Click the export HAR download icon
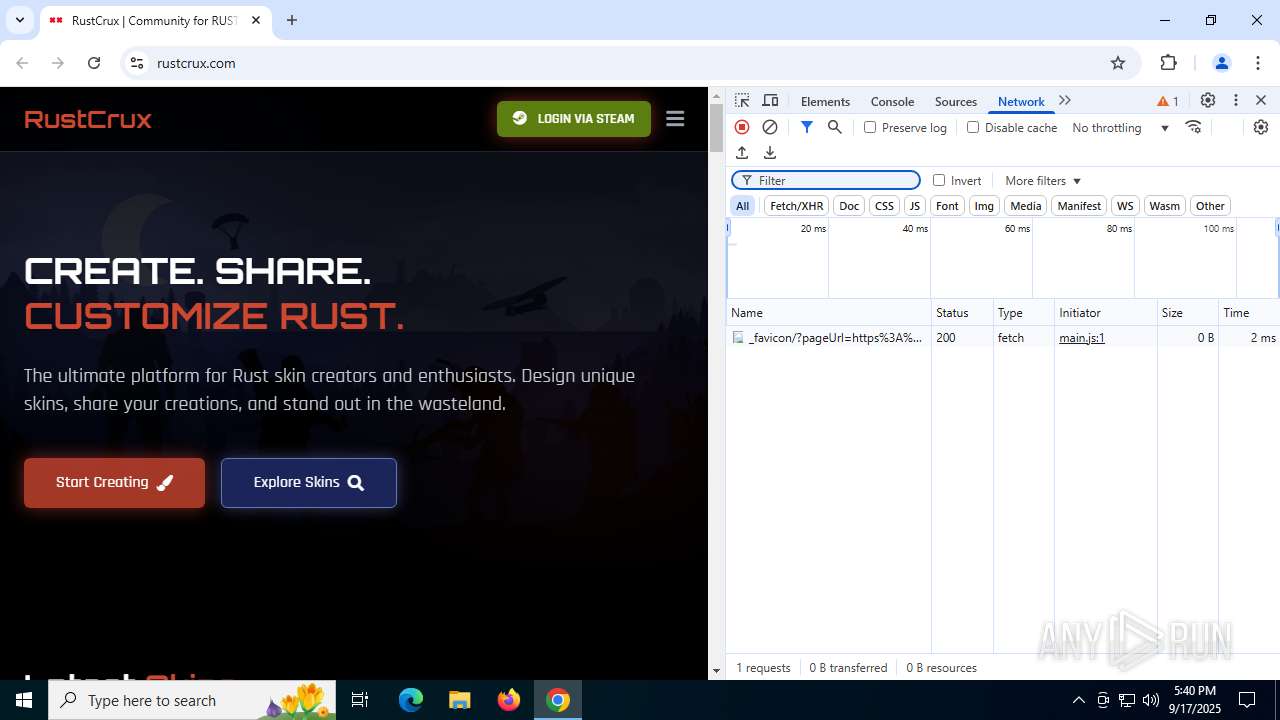Viewport: 1280px width, 720px height. (x=770, y=153)
